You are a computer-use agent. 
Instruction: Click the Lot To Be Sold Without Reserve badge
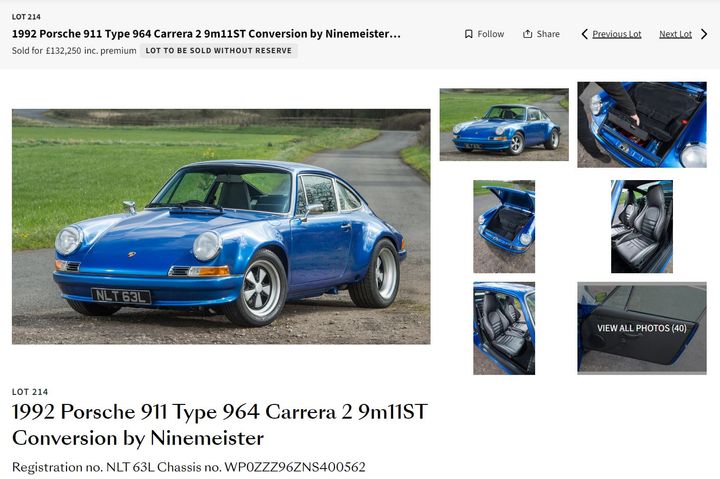[219, 51]
